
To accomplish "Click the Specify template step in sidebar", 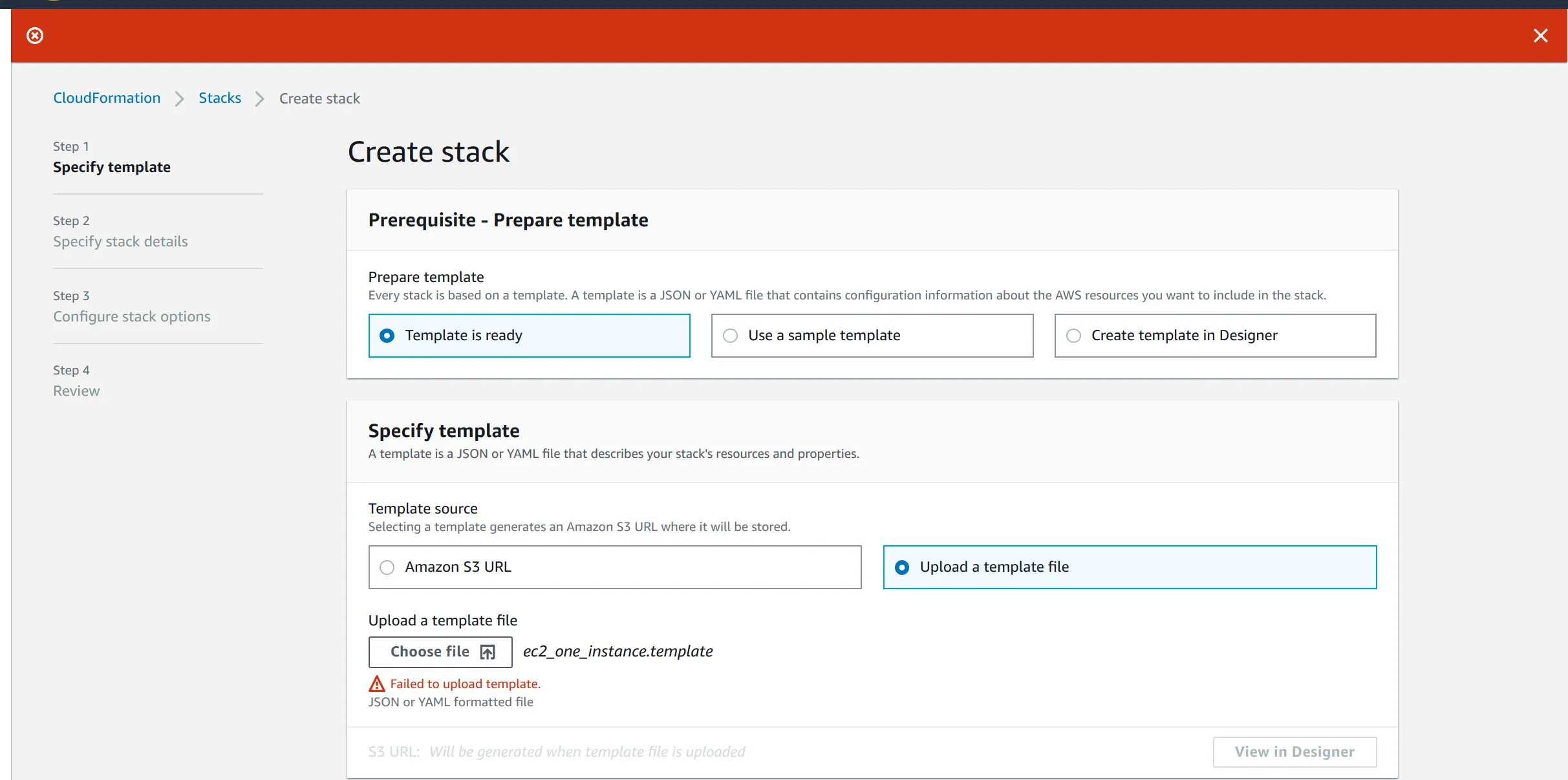I will (x=112, y=167).
